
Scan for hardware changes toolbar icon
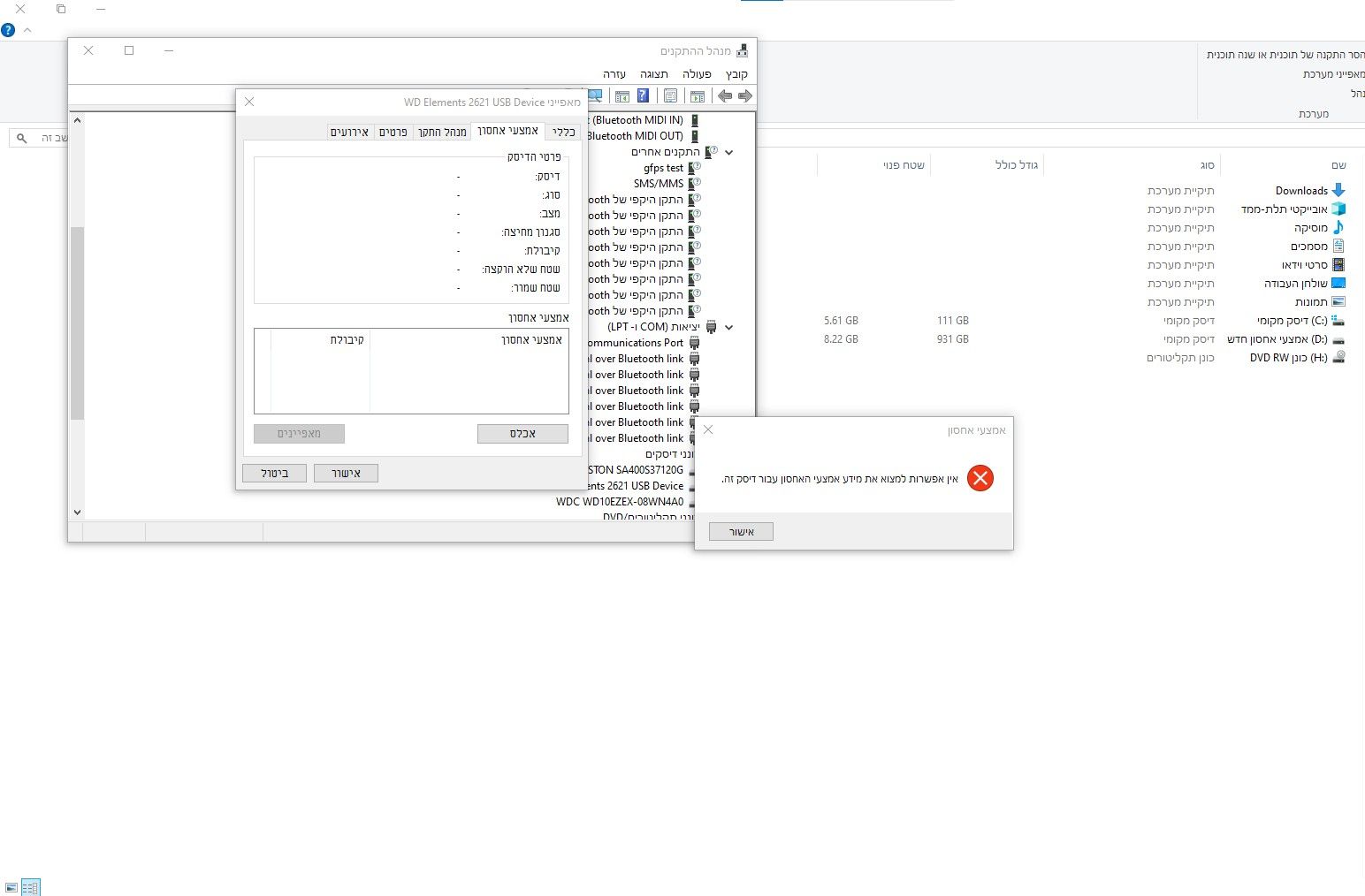point(595,96)
